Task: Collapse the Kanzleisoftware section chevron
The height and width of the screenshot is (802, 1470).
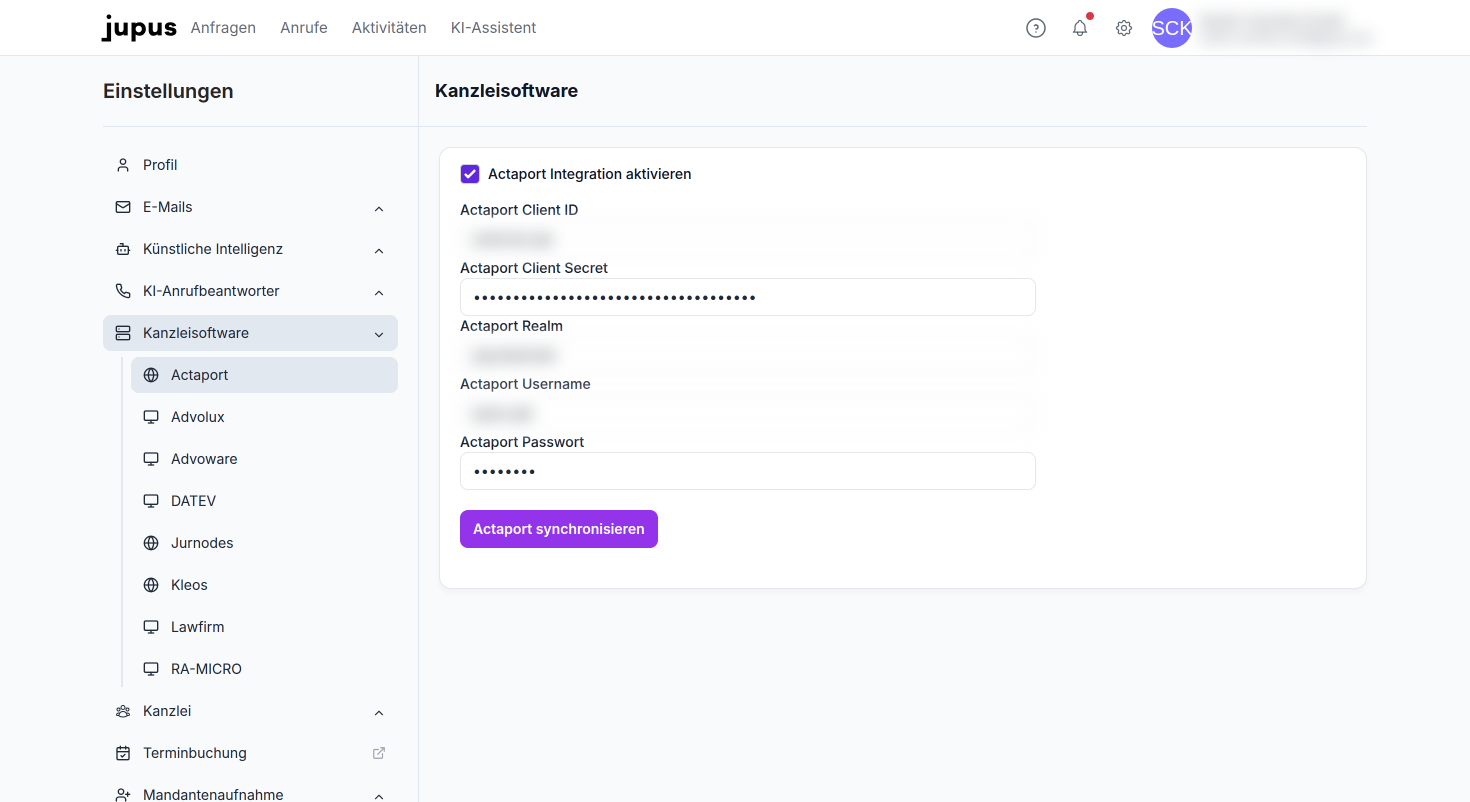Action: click(379, 334)
